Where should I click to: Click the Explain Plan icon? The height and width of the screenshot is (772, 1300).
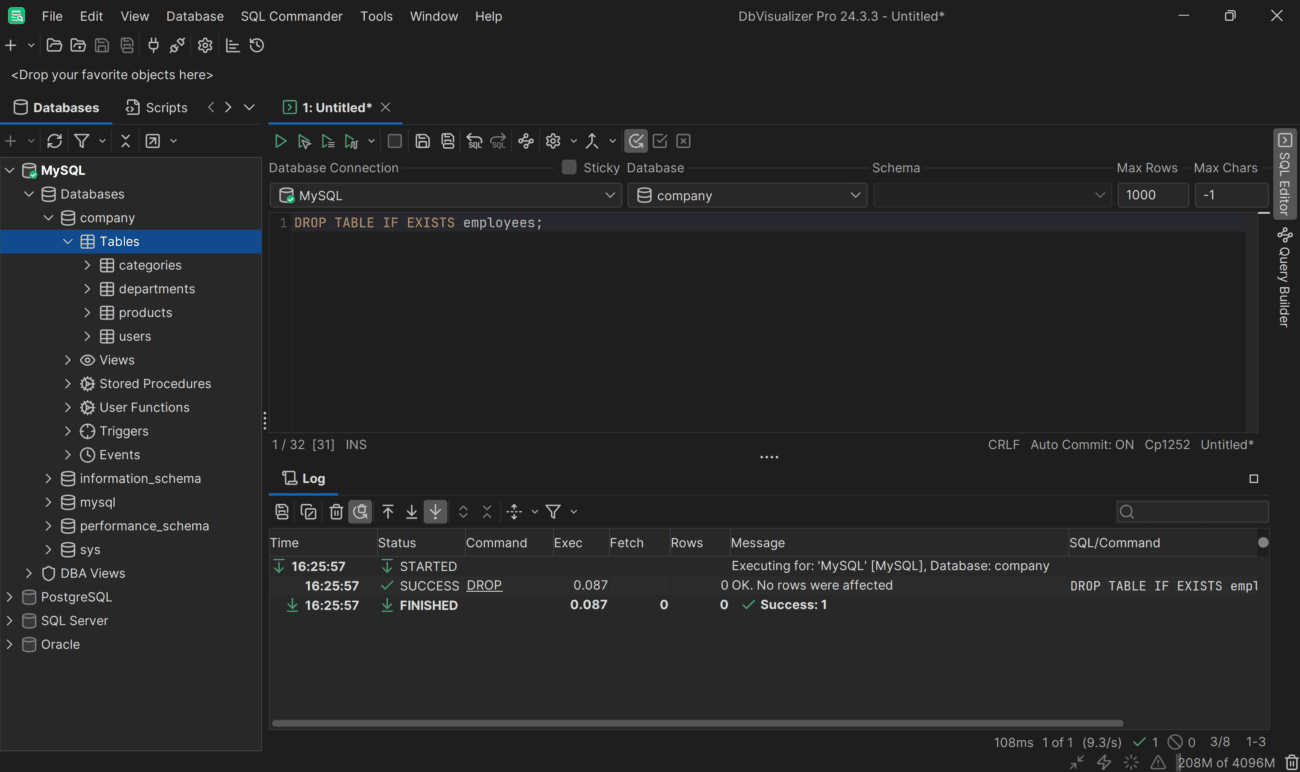[x=352, y=140]
